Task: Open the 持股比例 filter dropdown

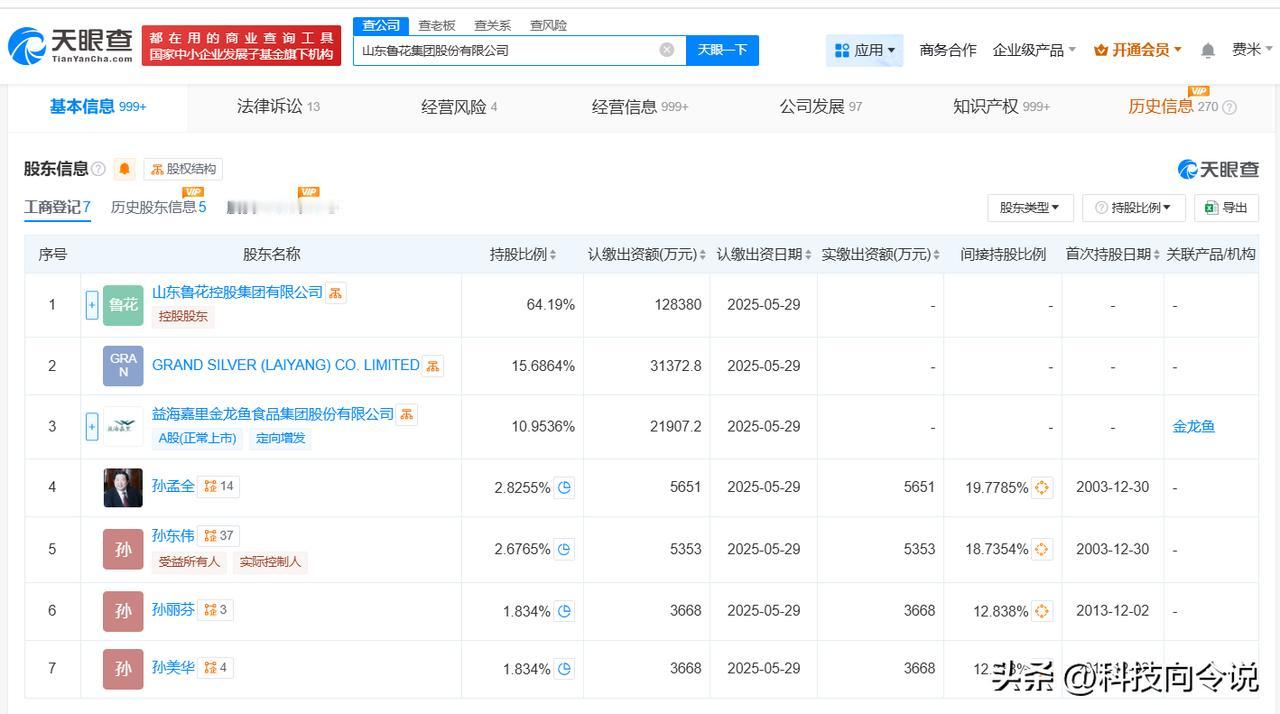Action: click(x=1134, y=208)
